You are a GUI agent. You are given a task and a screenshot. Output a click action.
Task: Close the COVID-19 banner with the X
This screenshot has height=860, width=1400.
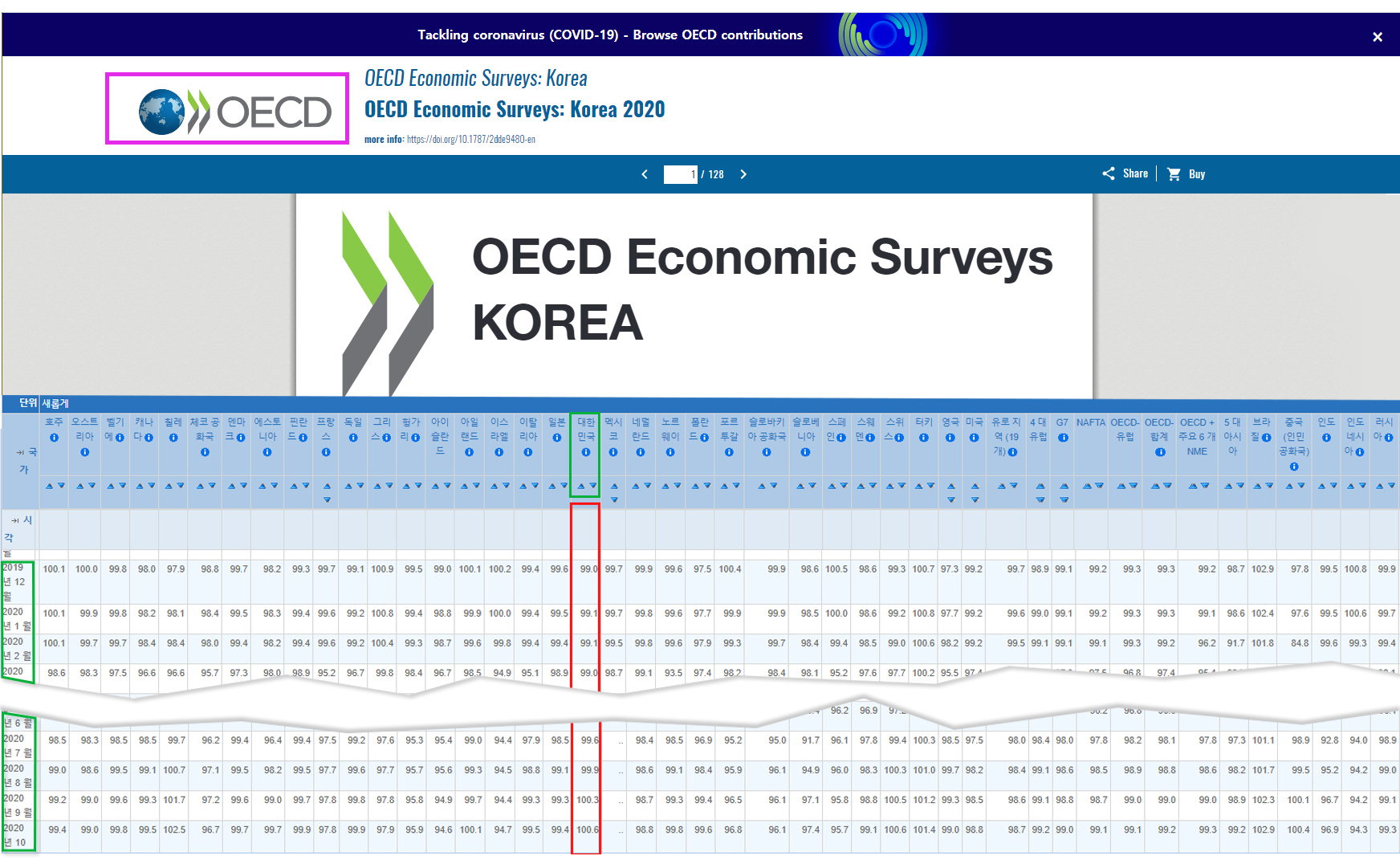click(x=1377, y=37)
